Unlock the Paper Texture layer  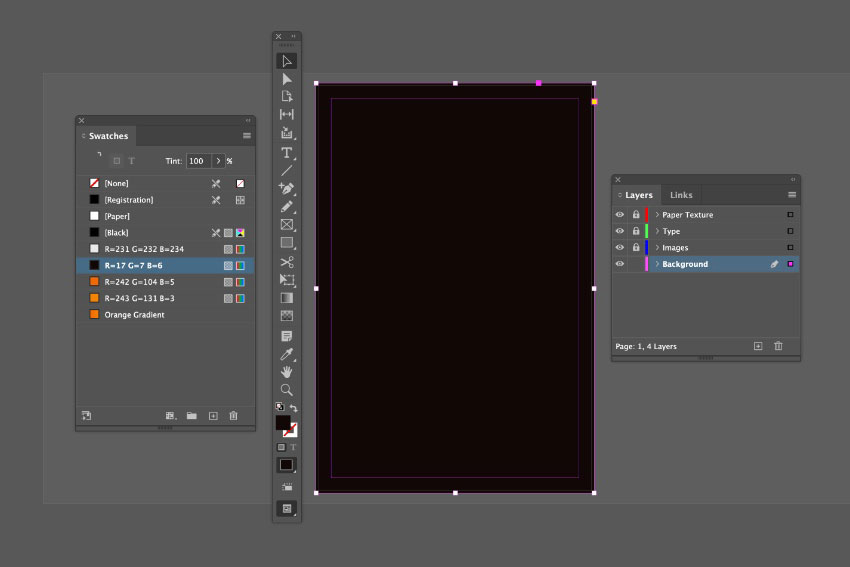pyautogui.click(x=636, y=215)
